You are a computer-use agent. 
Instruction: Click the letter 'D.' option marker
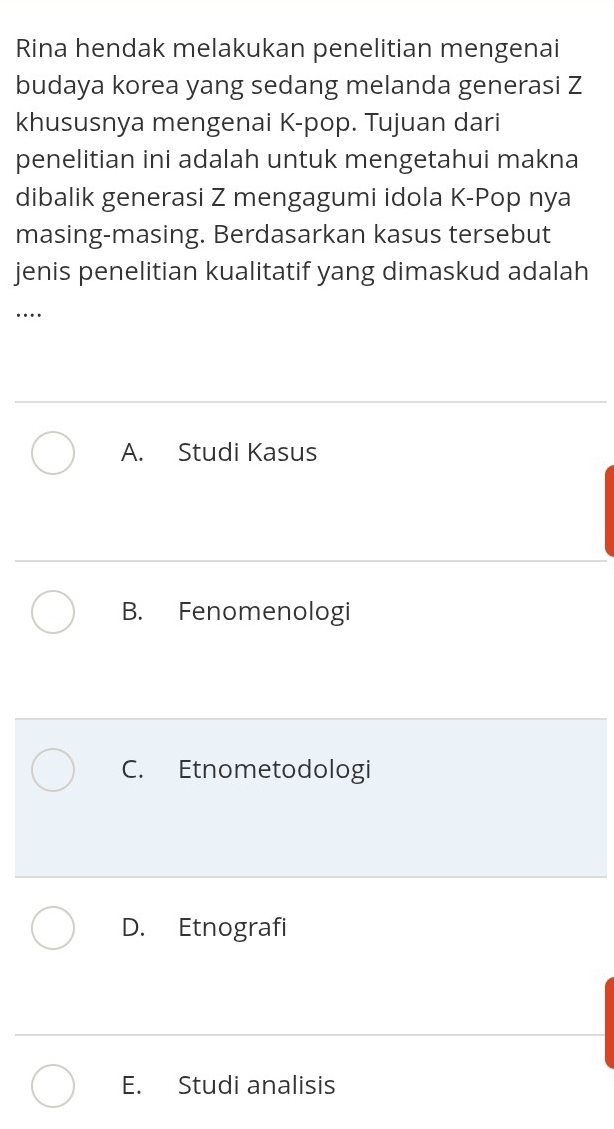coord(133,927)
